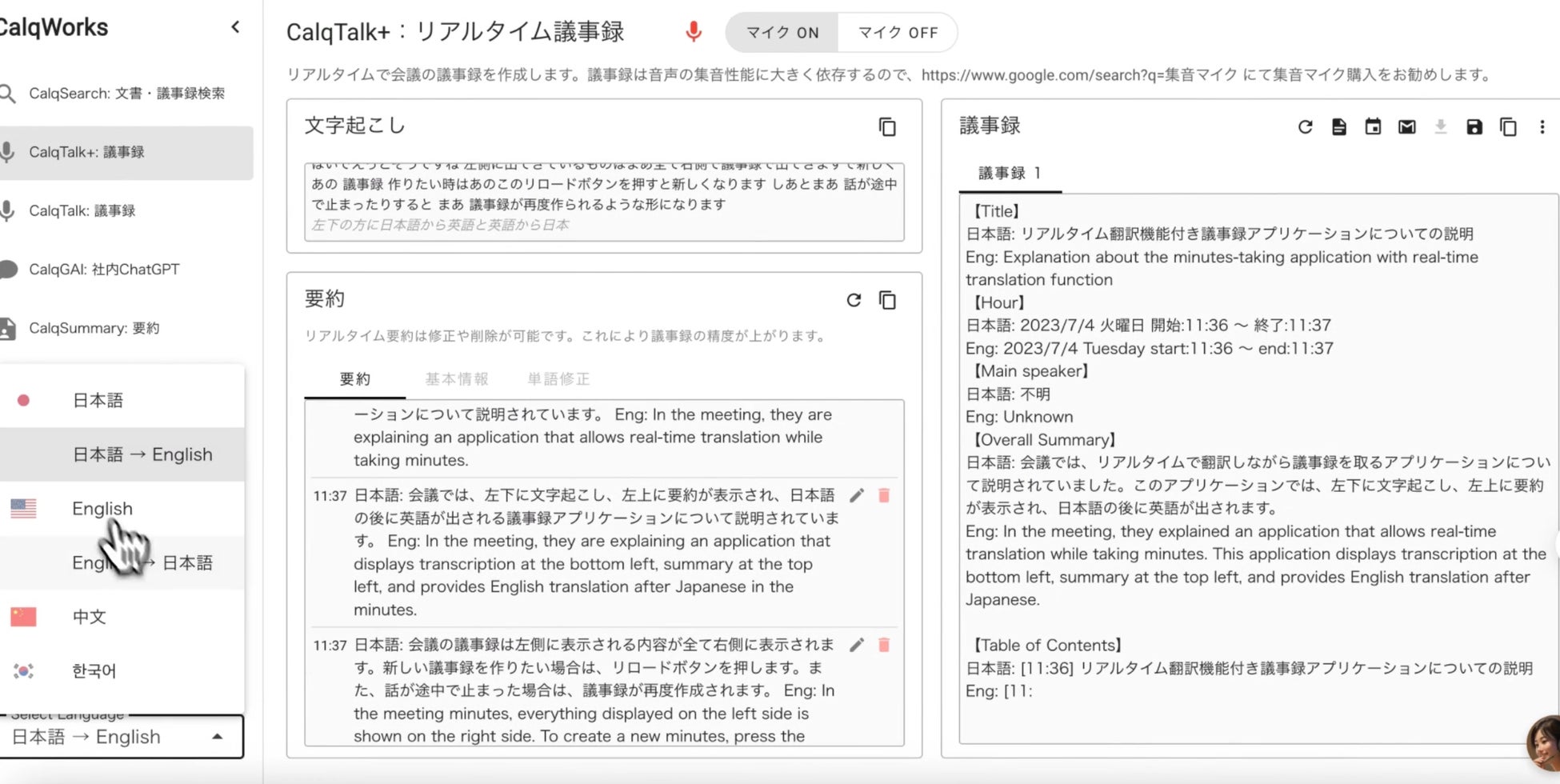
Task: Choose English → 日本語 translation option
Action: coord(122,562)
